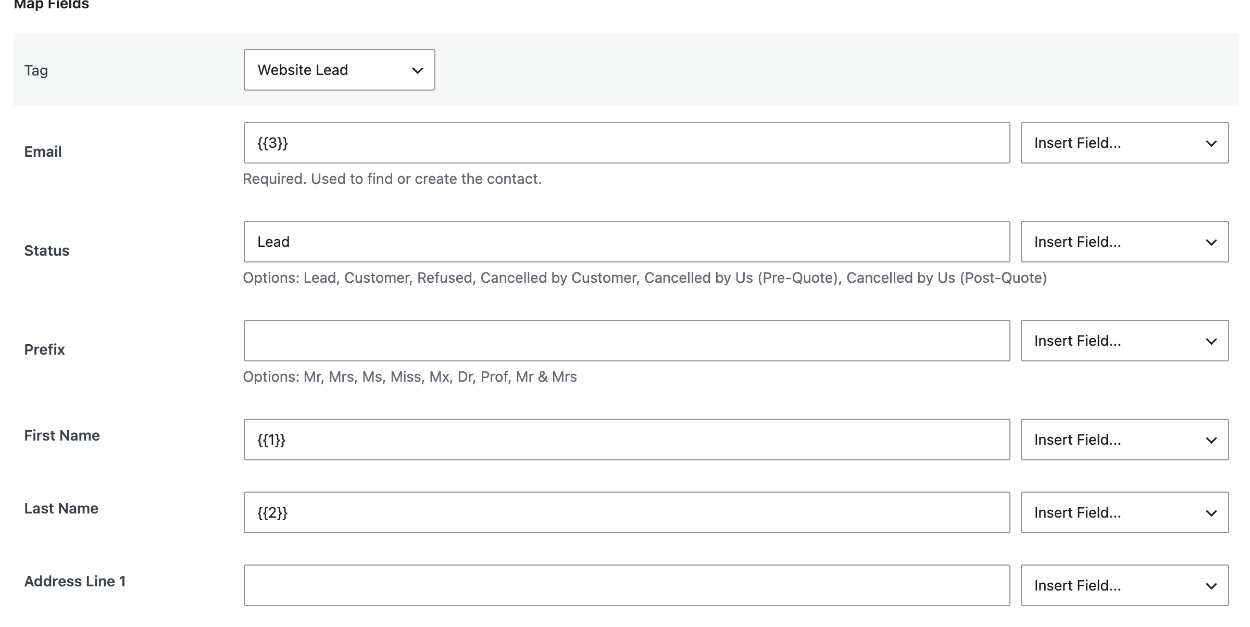Select the Status field label
Image resolution: width=1250 pixels, height=627 pixels.
pyautogui.click(x=47, y=251)
